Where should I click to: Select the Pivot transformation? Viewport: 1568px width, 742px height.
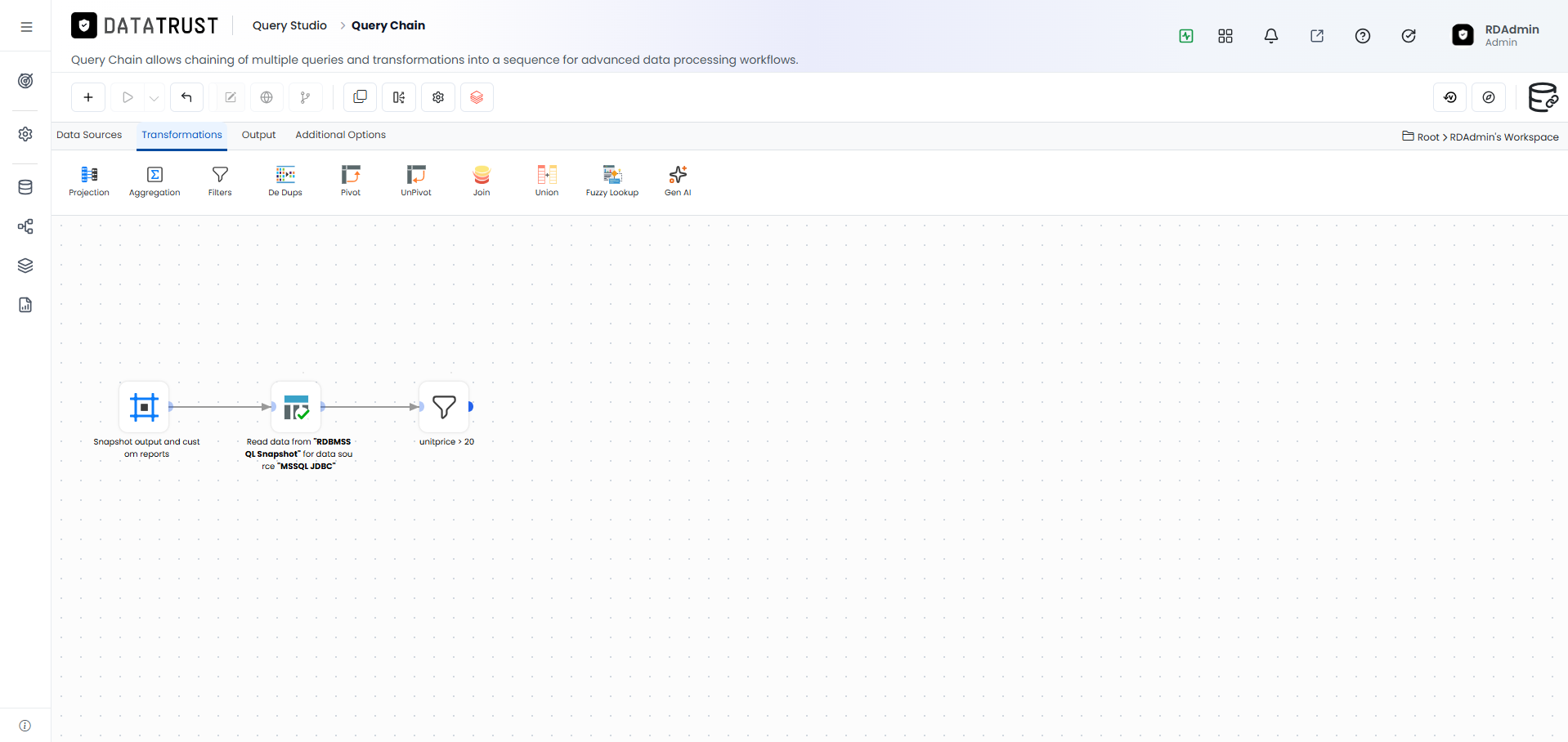(x=351, y=181)
